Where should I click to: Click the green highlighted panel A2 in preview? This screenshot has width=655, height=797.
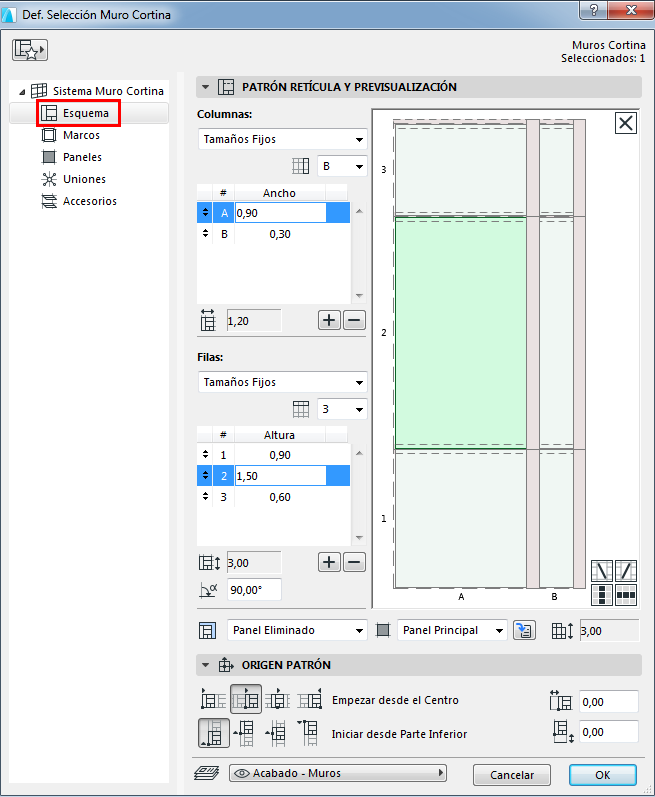[x=460, y=333]
